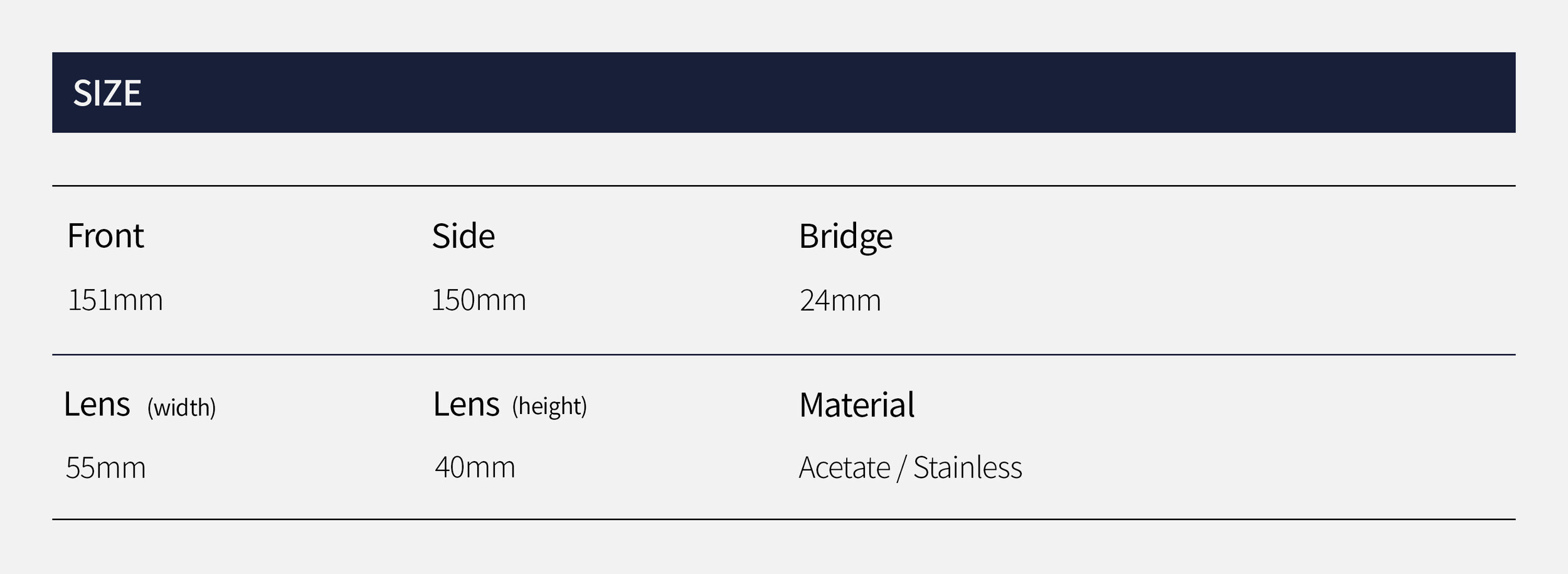This screenshot has width=1568, height=574.
Task: Click the SIZE header title
Action: 107,93
